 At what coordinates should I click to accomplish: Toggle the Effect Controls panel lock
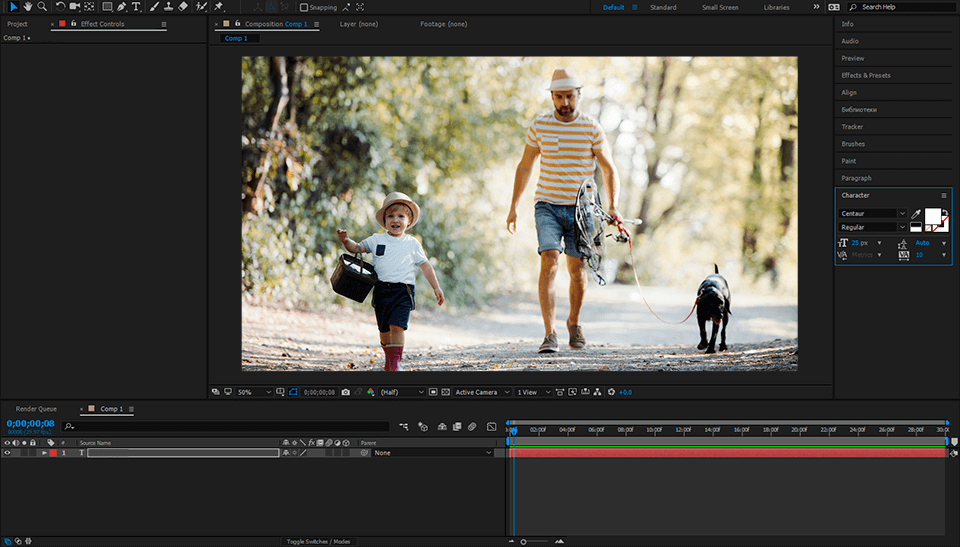[73, 24]
